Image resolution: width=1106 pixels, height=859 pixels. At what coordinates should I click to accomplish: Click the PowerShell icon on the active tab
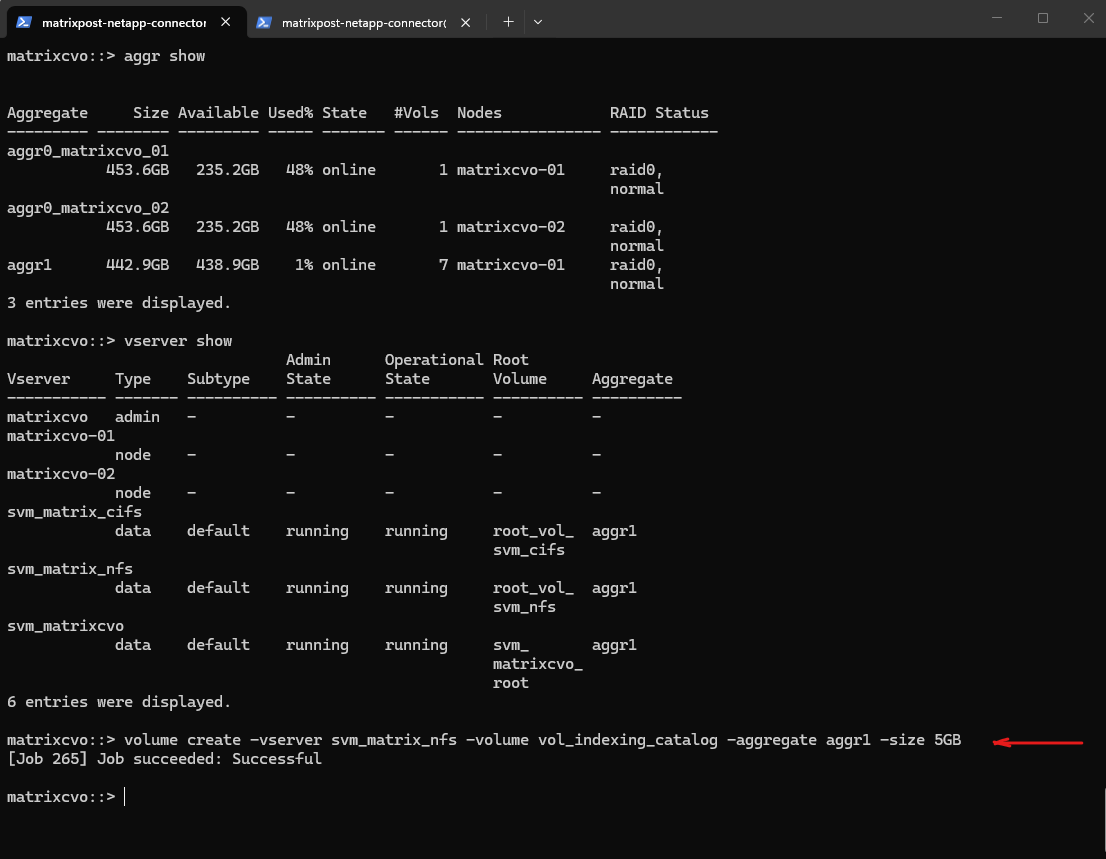[x=24, y=22]
